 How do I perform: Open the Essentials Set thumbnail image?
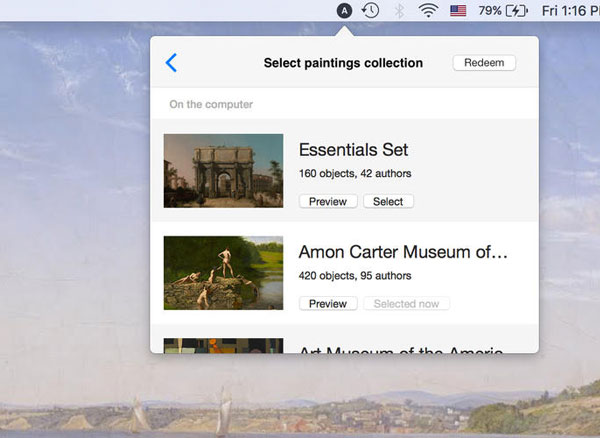click(223, 171)
